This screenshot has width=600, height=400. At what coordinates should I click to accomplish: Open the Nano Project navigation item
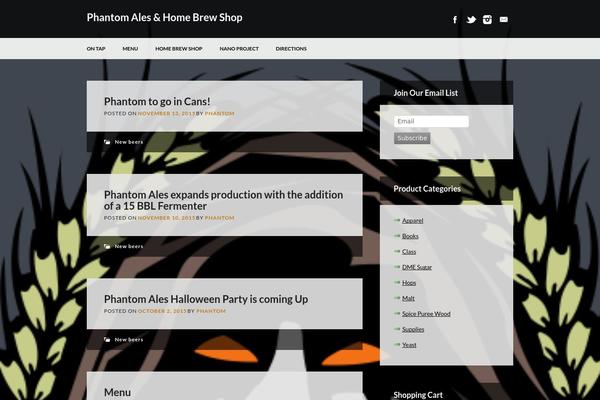tap(239, 49)
